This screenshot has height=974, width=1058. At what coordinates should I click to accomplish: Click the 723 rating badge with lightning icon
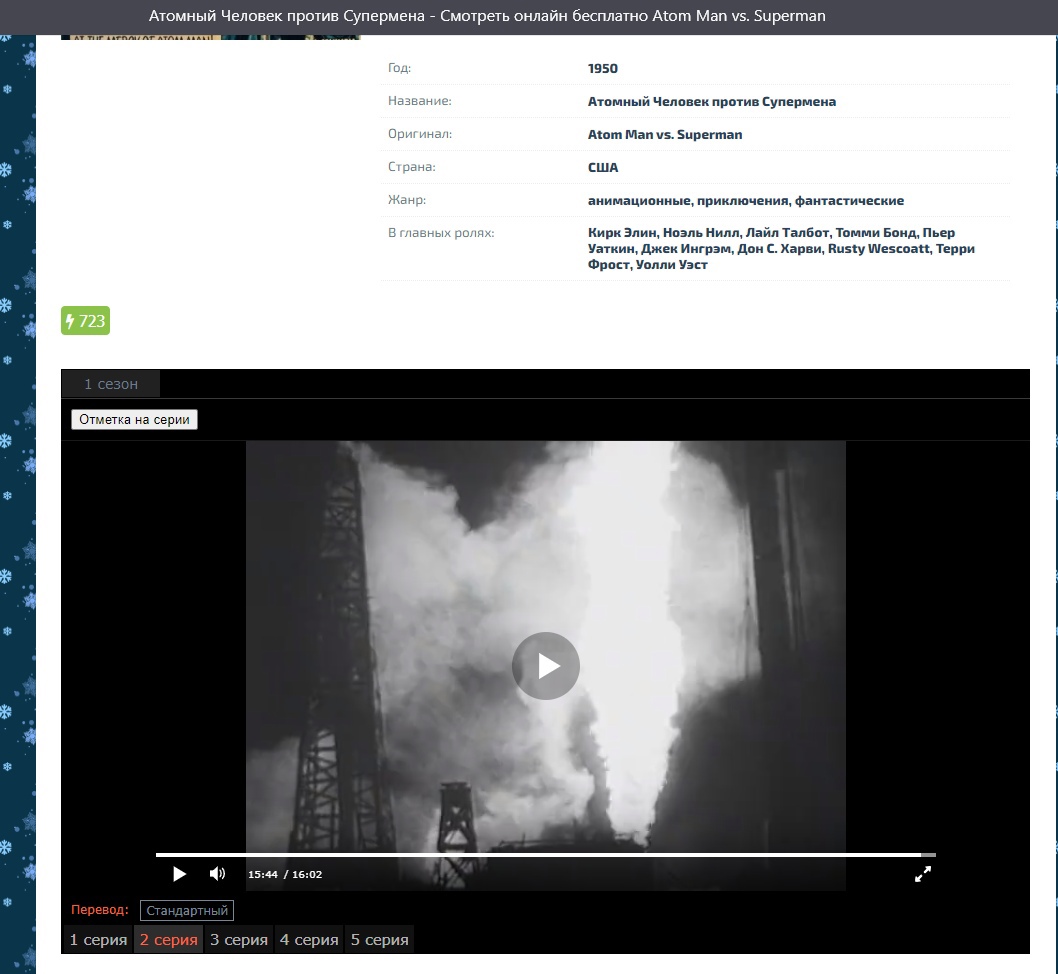tap(85, 320)
